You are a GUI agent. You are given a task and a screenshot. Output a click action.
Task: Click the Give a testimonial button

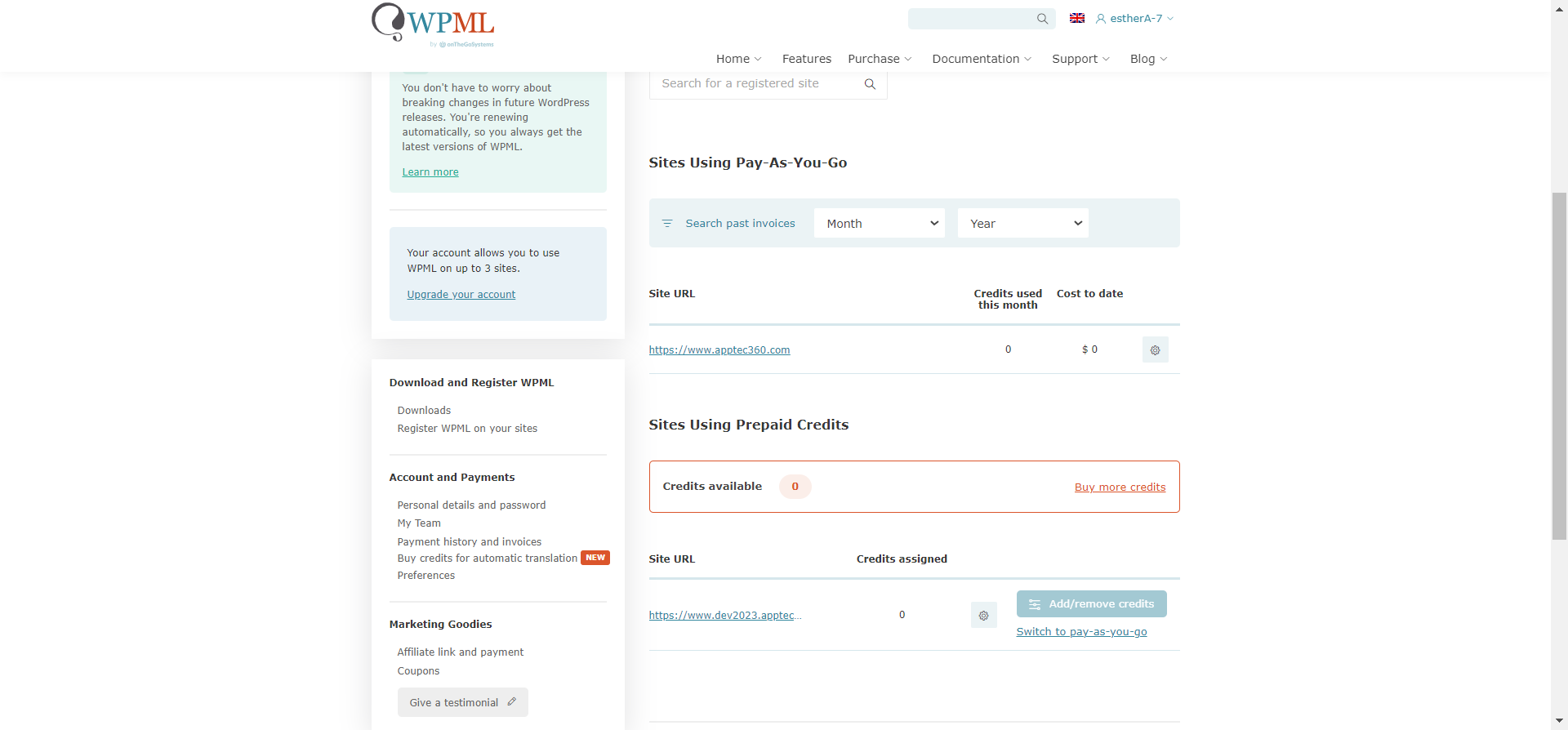tap(462, 702)
